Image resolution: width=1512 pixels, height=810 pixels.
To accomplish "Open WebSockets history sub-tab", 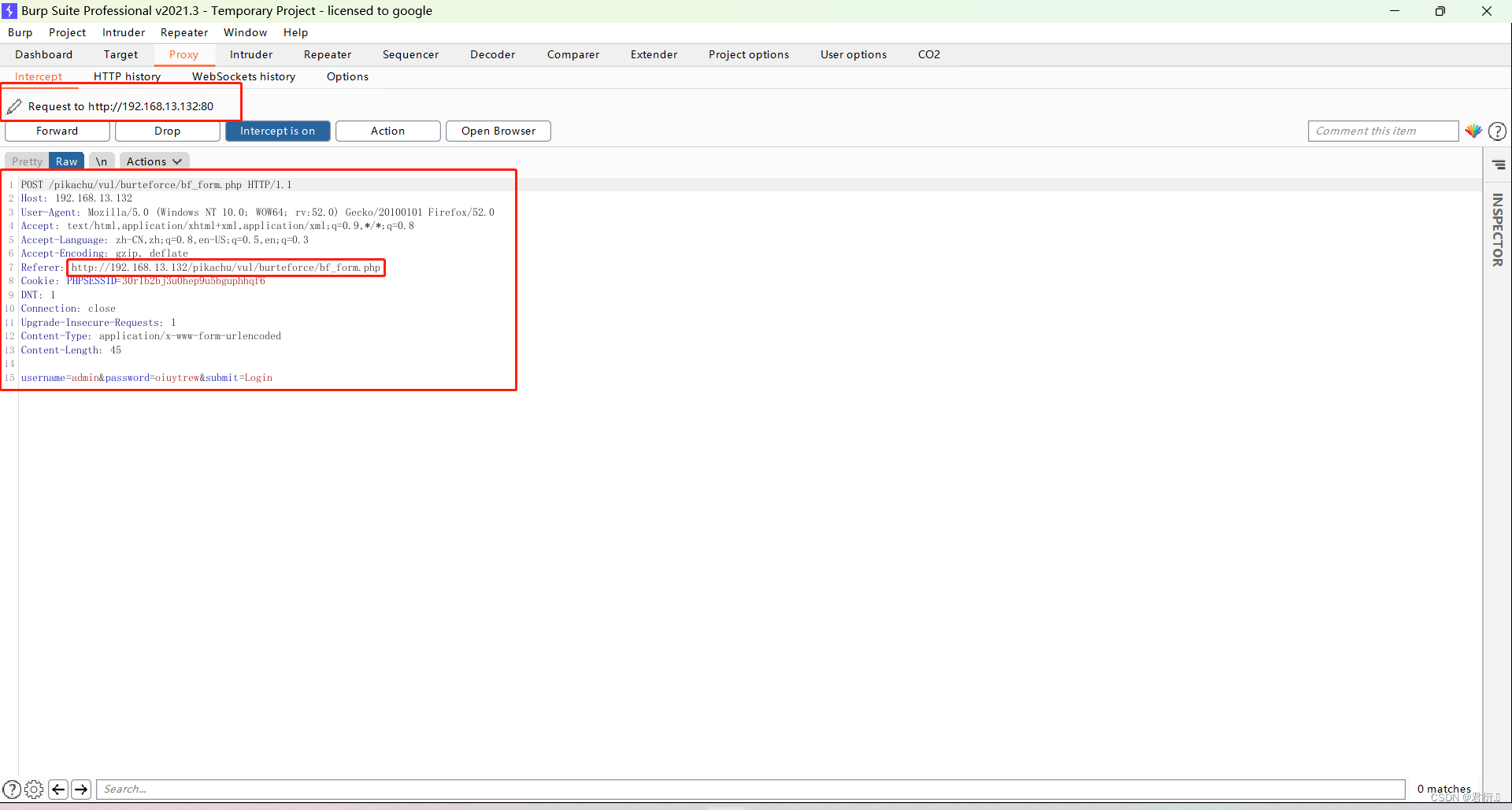I will pyautogui.click(x=244, y=76).
